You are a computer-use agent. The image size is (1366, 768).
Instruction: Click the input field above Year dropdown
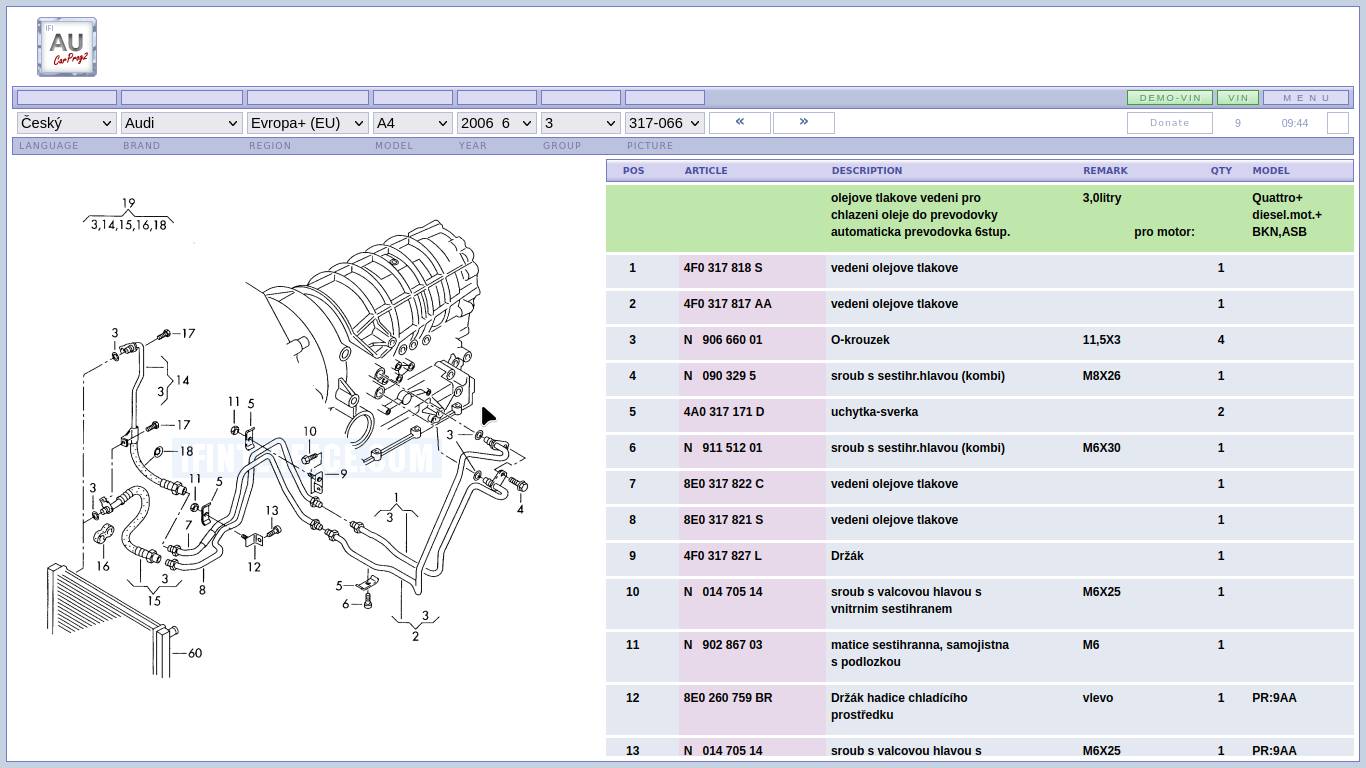coord(496,98)
